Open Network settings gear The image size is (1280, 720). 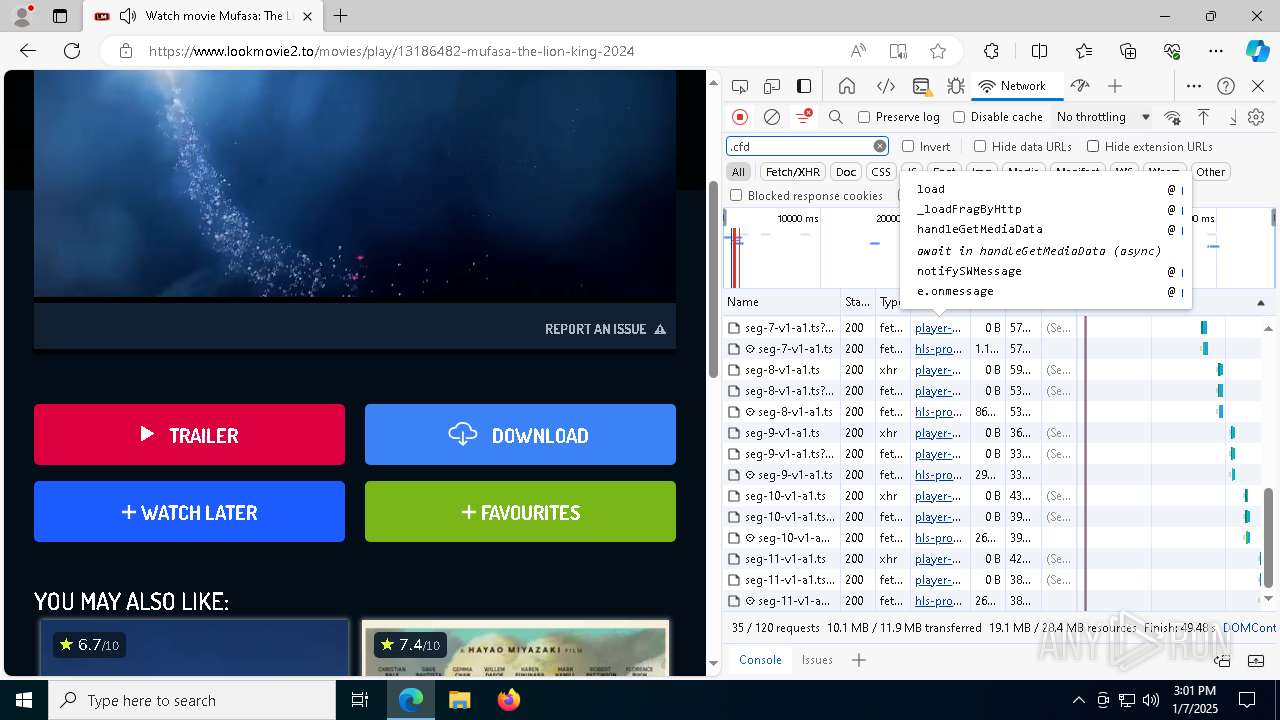click(1257, 117)
